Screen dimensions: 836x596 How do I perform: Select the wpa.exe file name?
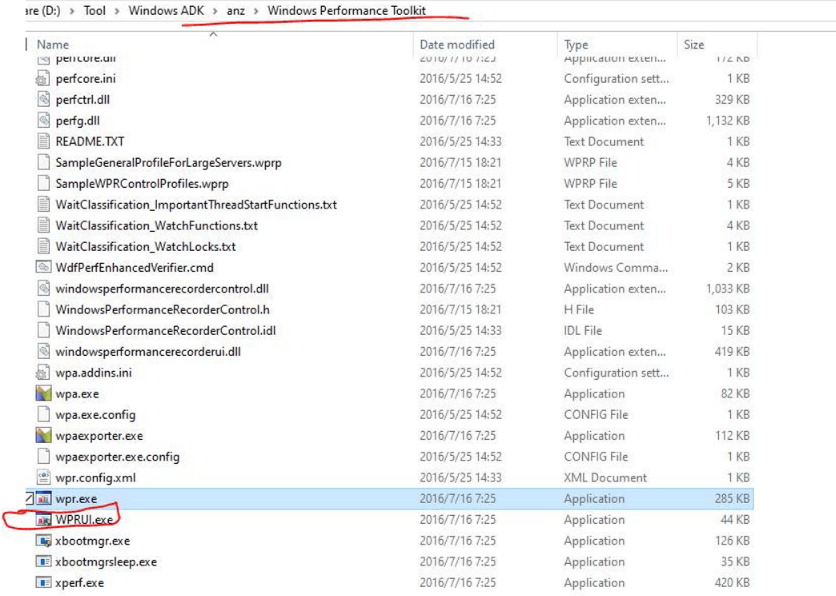pyautogui.click(x=77, y=394)
